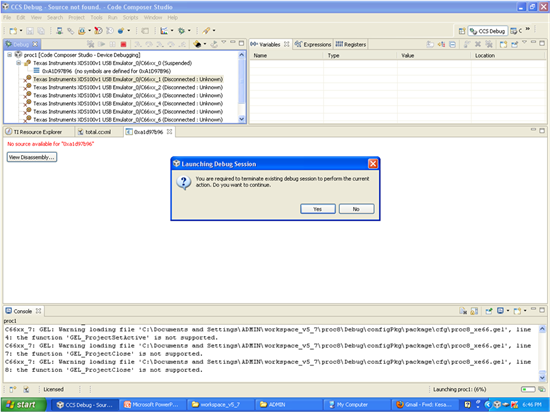Viewport: 550px width, 412px height.
Task: Click Remove All icon in Variables view
Action: (x=489, y=44)
